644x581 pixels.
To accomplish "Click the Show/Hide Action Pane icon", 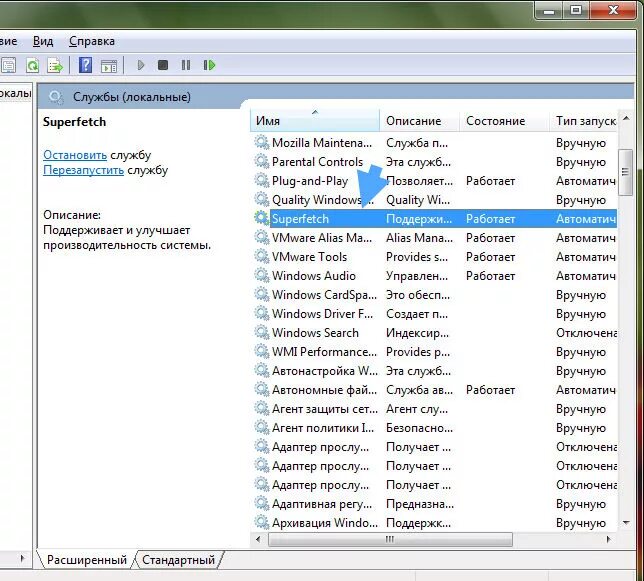I will (x=109, y=66).
